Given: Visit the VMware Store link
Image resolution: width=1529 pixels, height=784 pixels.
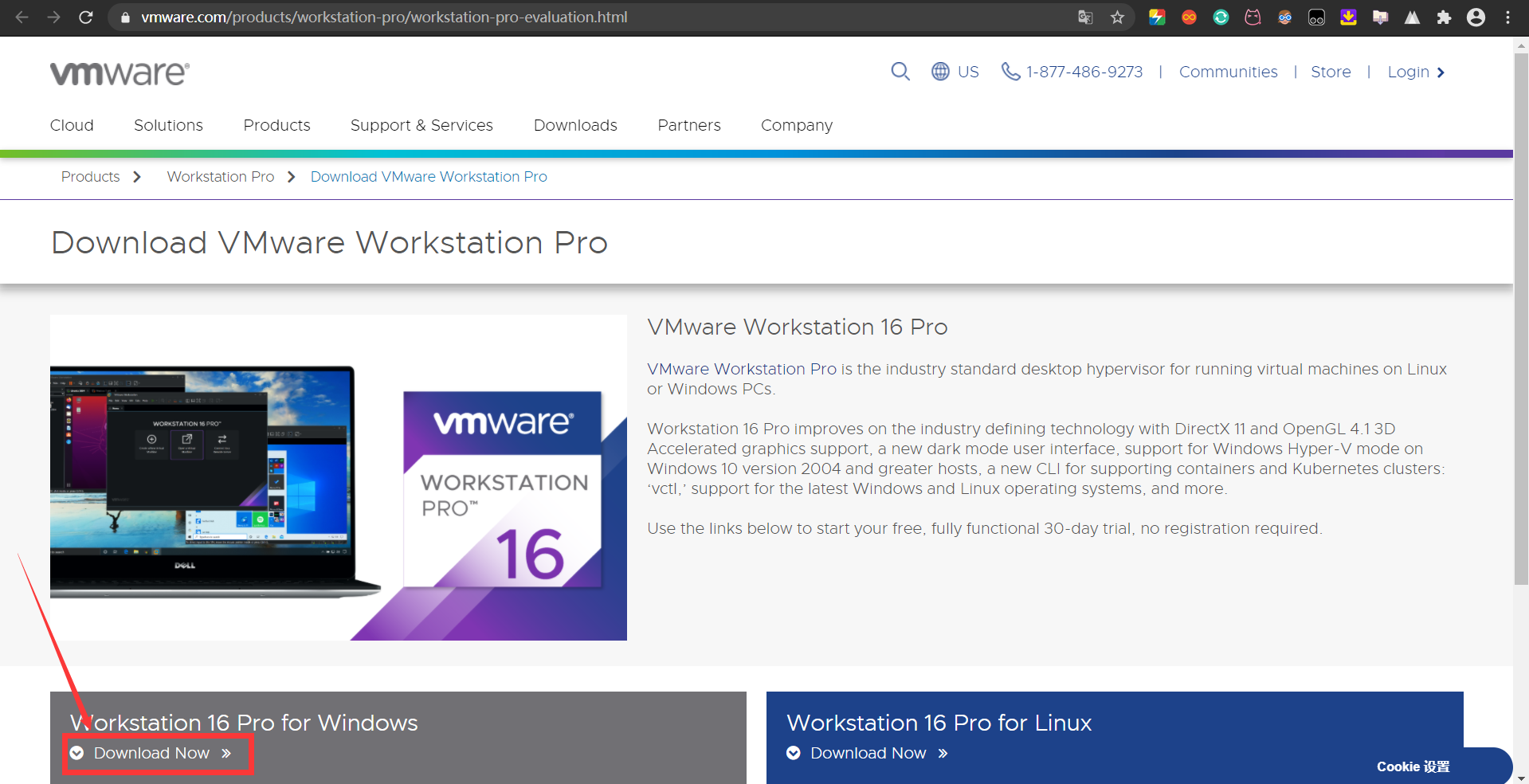Looking at the screenshot, I should point(1331,72).
